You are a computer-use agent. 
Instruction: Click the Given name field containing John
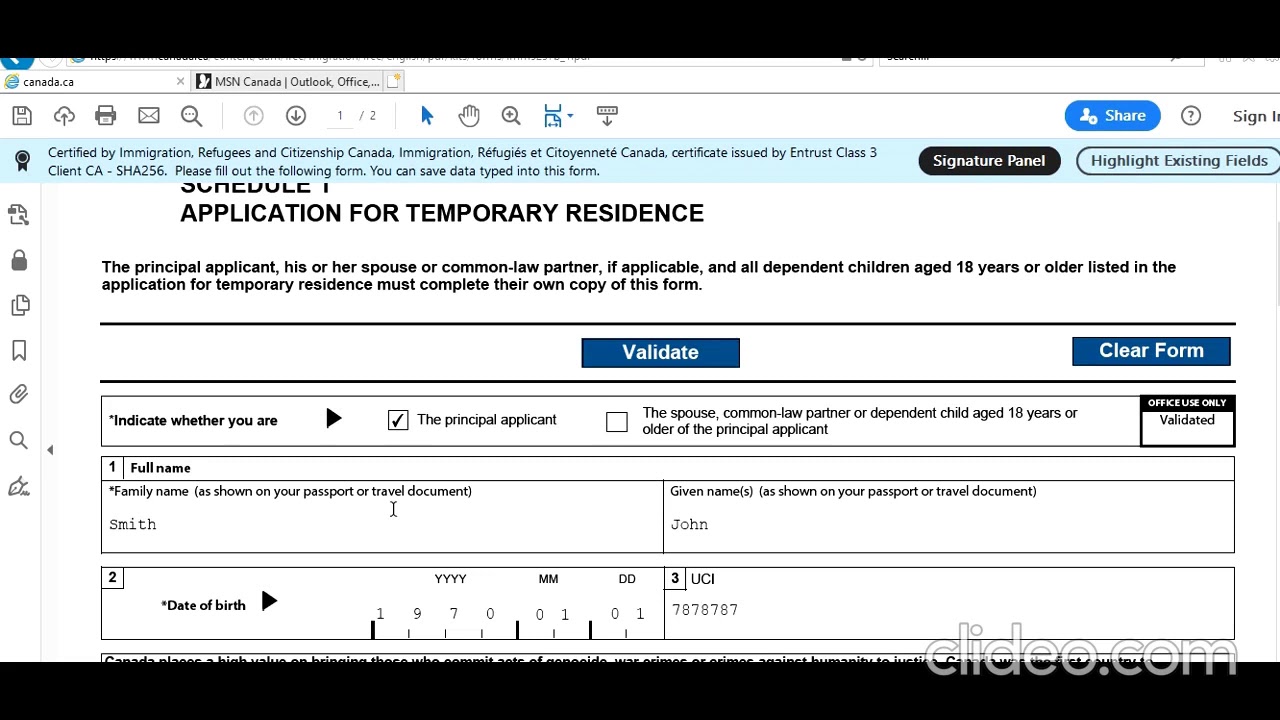tap(948, 525)
